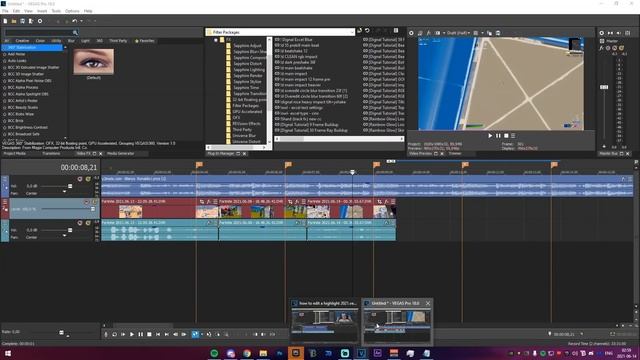This screenshot has width=640, height=360.
Task: Pause playback in the timeline transport
Action: pyautogui.click(x=140, y=334)
